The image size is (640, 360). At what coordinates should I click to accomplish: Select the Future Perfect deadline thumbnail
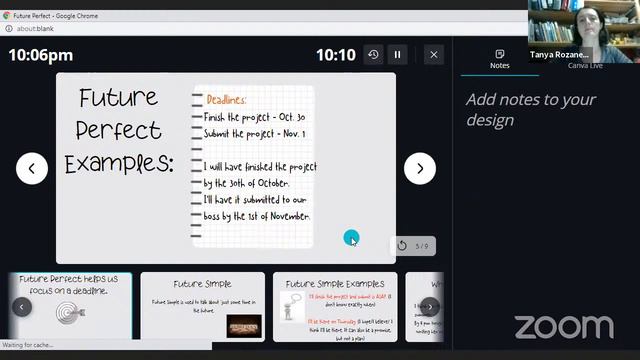coord(70,307)
